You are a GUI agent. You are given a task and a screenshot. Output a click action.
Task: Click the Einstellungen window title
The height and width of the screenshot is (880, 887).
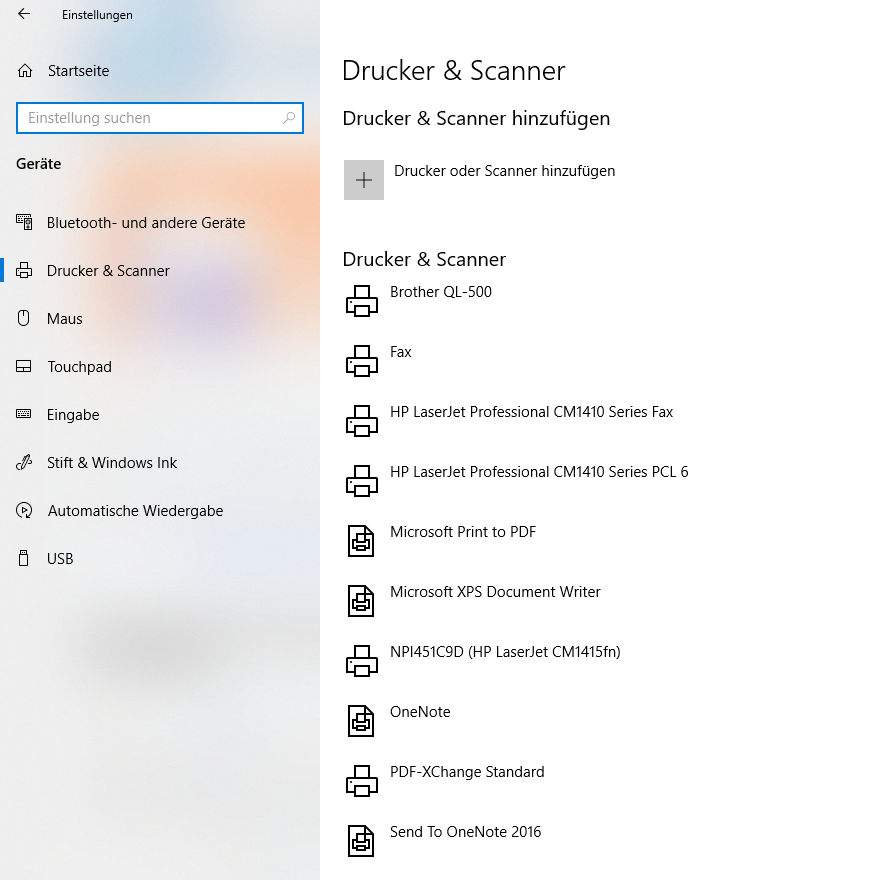pos(97,15)
